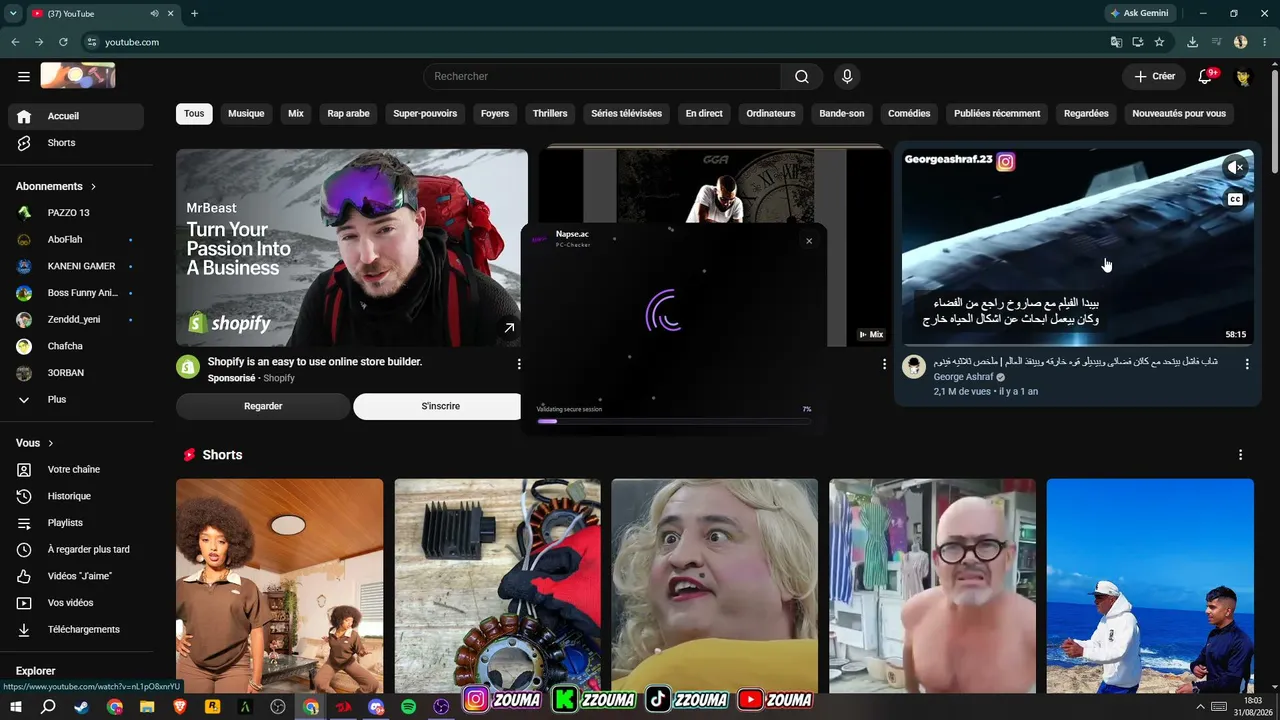Viewport: 1280px width, 720px height.
Task: Open Chrome downloads
Action: click(x=1192, y=42)
